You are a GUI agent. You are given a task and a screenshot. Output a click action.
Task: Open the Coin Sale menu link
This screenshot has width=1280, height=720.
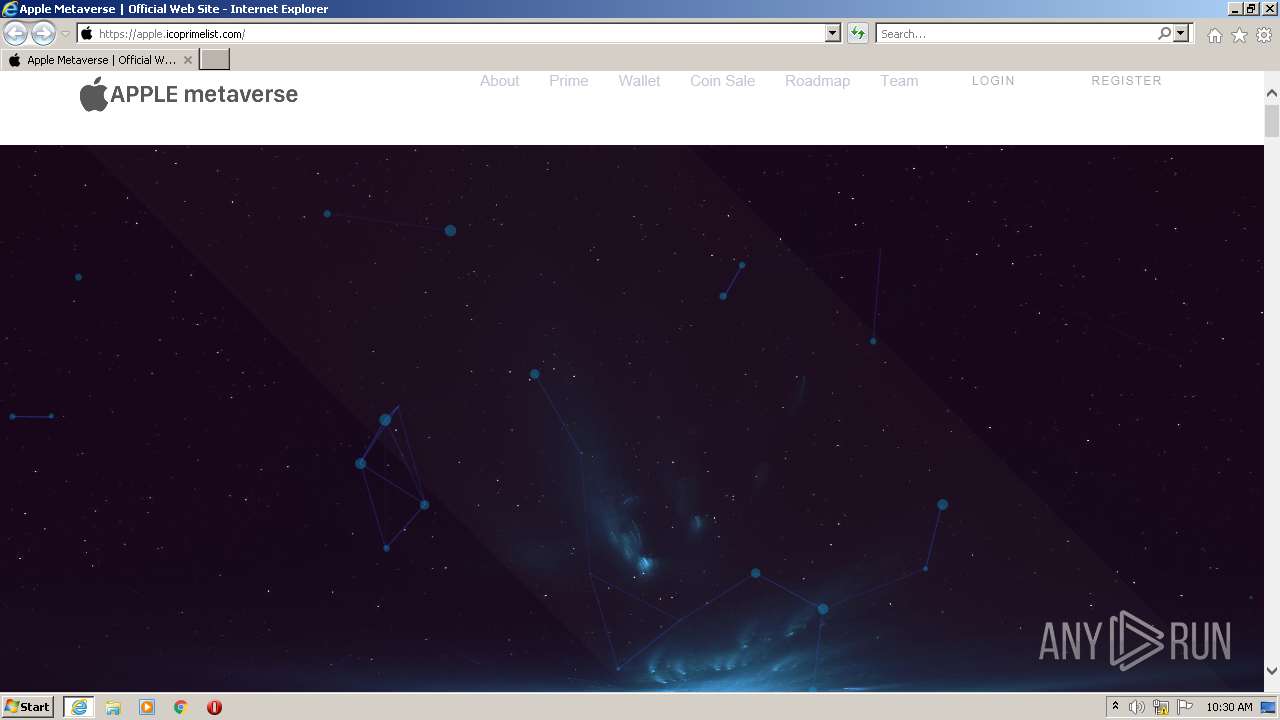click(722, 81)
